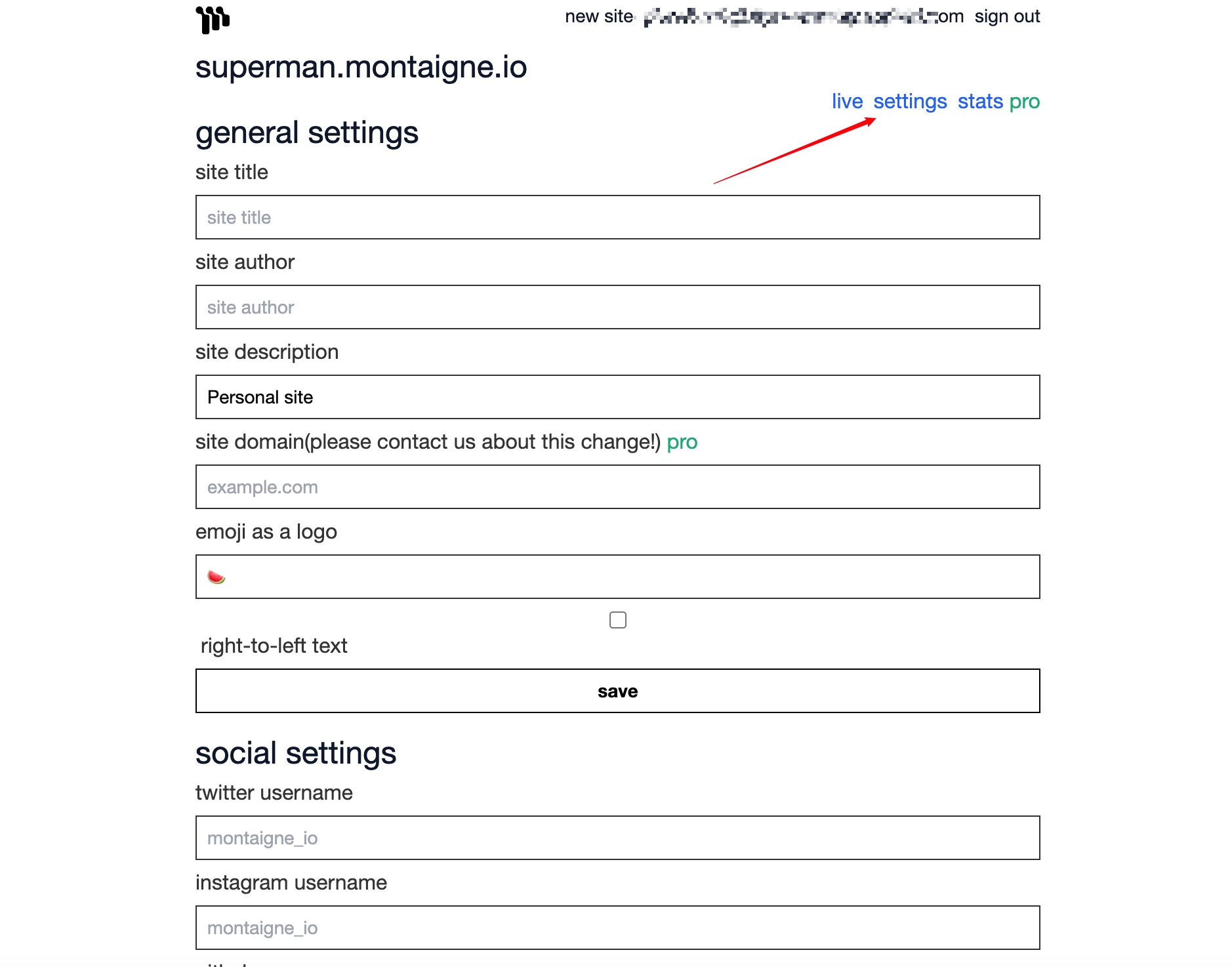Screen dimensions: 1232x967
Task: Click the green pro label beside stats
Action: click(1025, 101)
